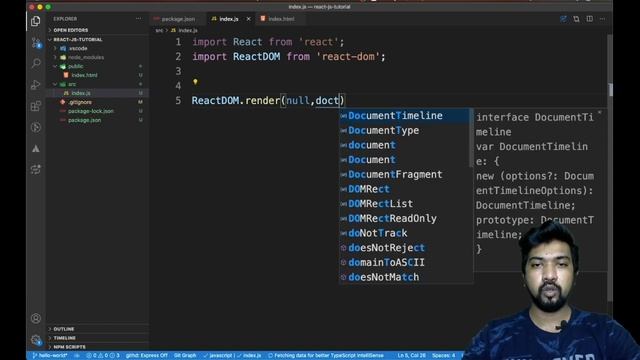
Task: Choose the DOMRectList suggestion
Action: pos(404,204)
